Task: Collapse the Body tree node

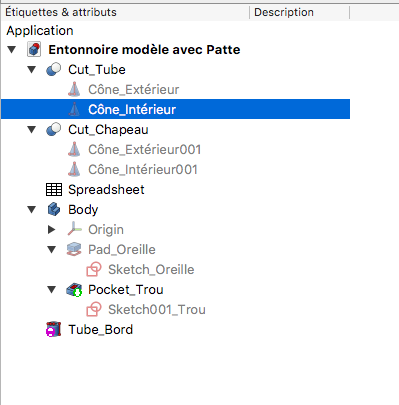Action: point(32,210)
